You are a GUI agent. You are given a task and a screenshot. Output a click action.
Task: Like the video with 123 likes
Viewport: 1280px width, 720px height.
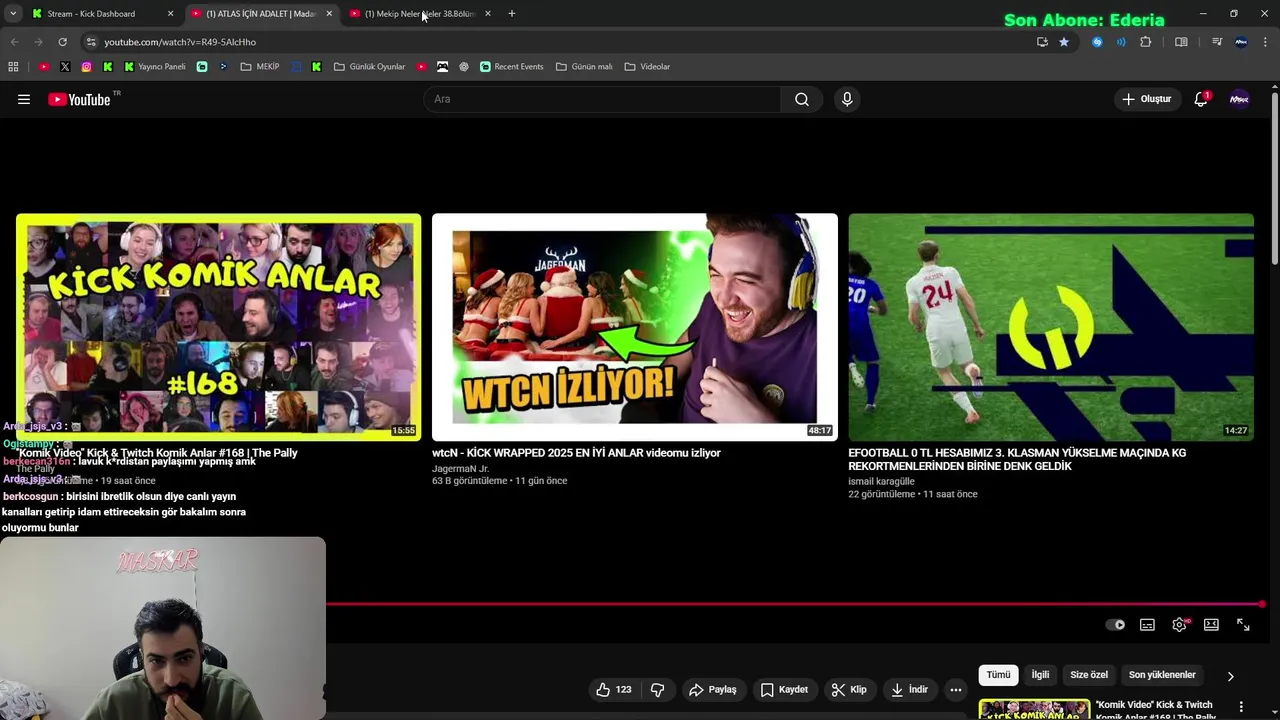point(614,689)
